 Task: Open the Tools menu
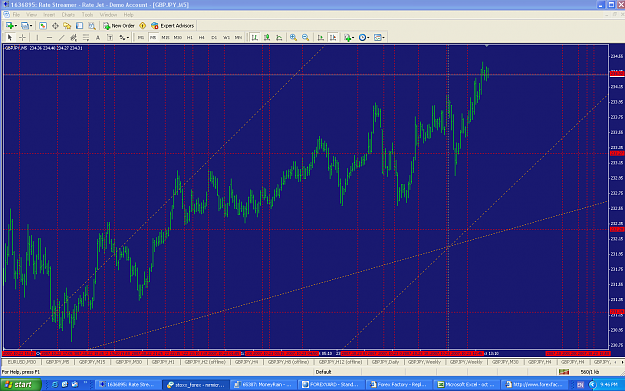[x=87, y=15]
